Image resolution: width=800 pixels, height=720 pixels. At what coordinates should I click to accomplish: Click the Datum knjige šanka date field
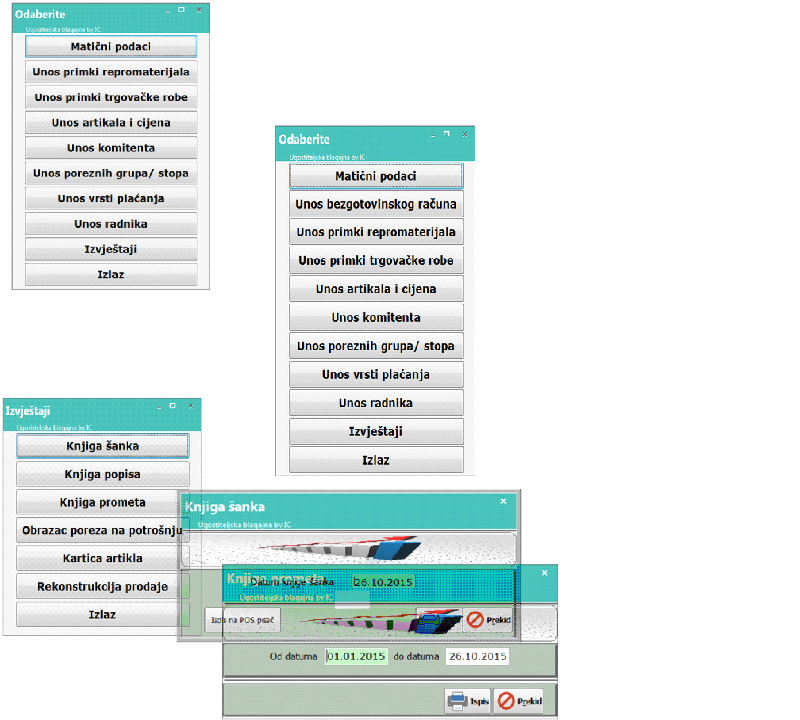click(x=383, y=582)
